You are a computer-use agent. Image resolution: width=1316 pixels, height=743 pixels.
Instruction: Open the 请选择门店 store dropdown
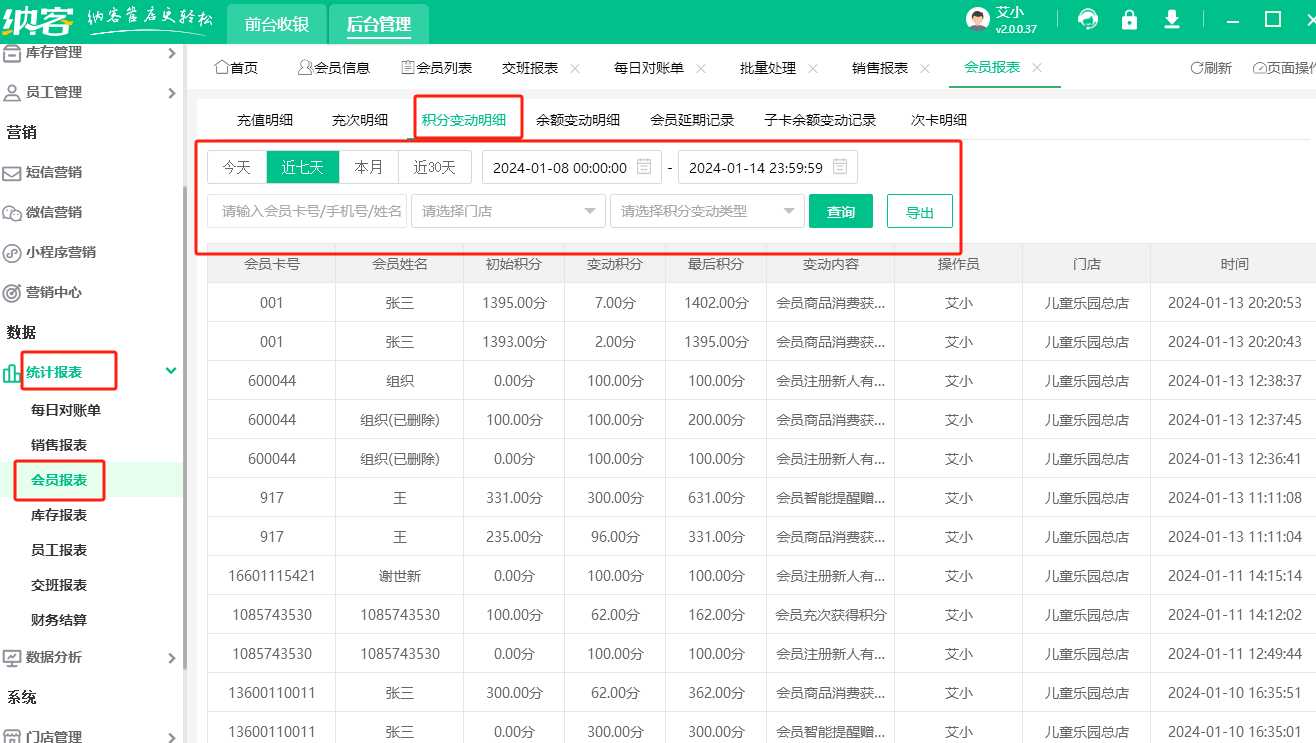click(x=508, y=211)
